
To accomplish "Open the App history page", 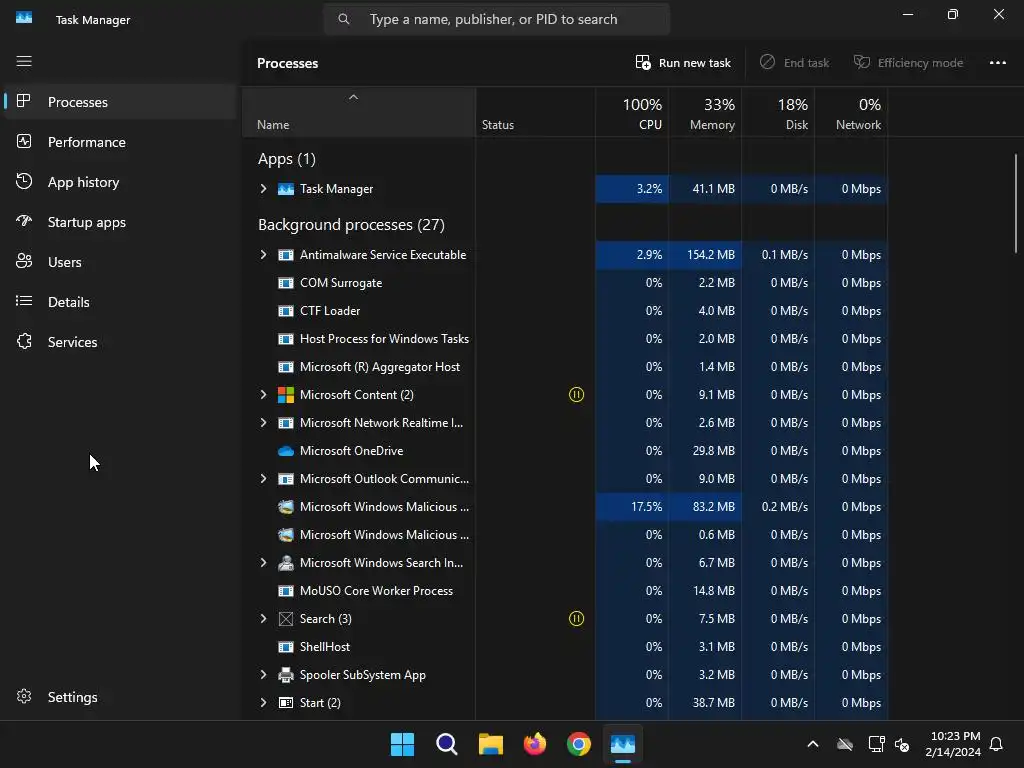I will tap(120, 182).
